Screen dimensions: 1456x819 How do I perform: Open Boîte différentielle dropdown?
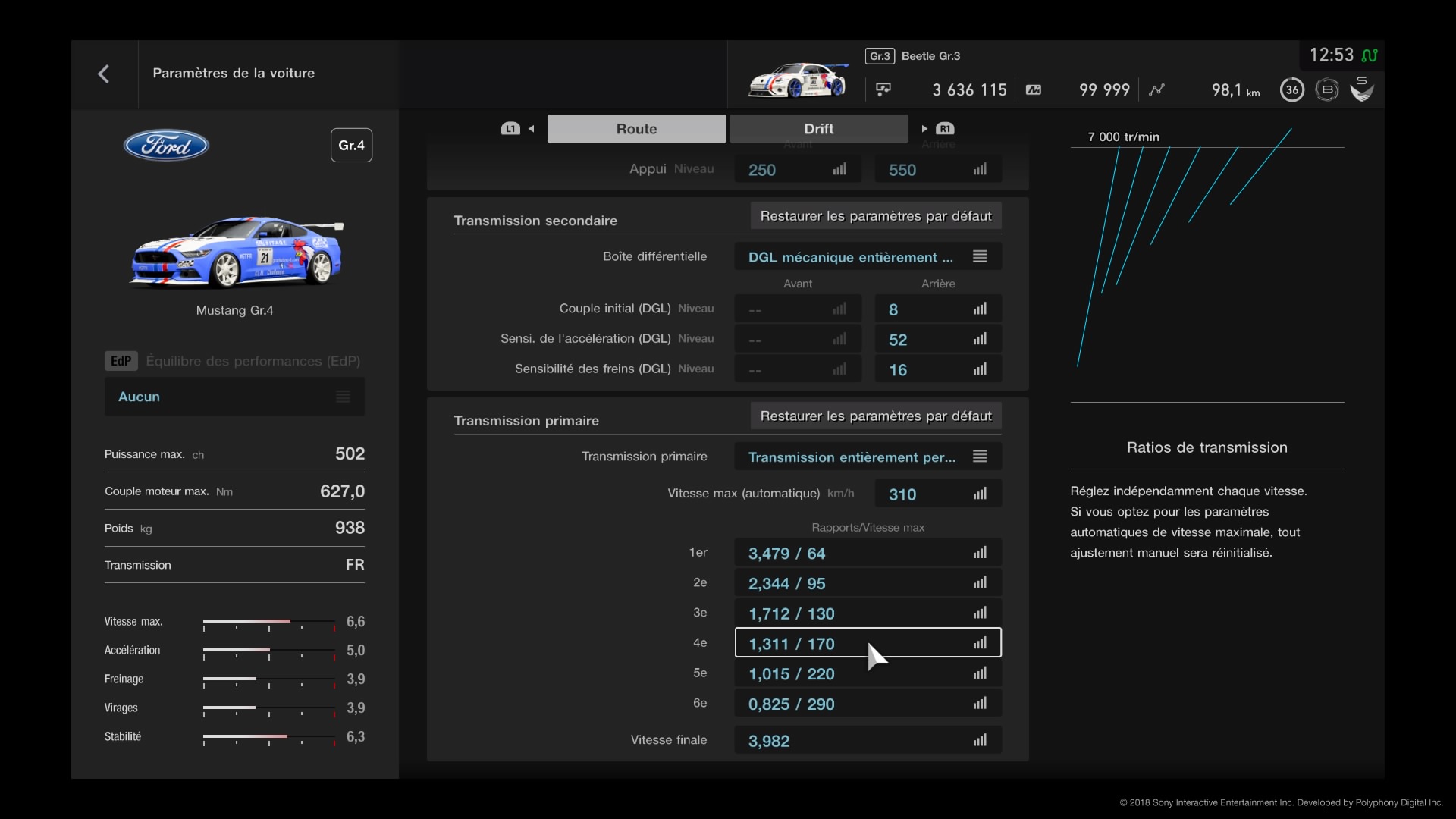(868, 257)
